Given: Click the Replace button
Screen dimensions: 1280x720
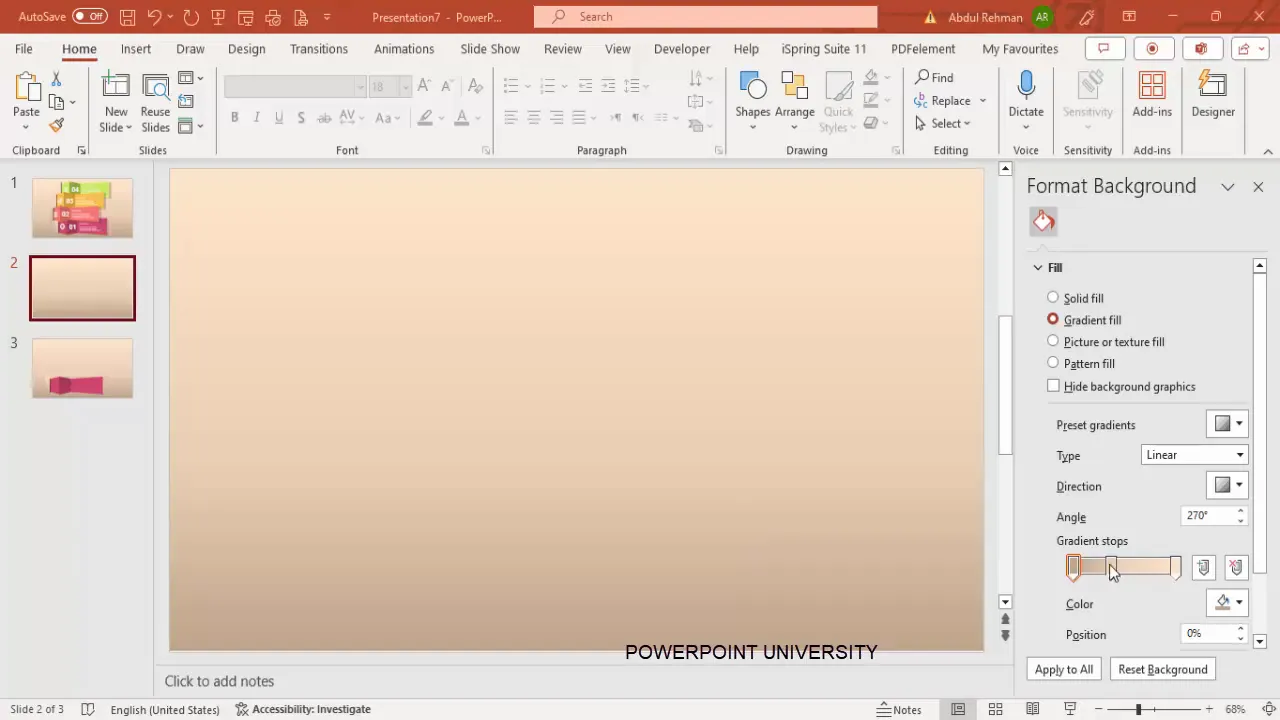Looking at the screenshot, I should (943, 101).
